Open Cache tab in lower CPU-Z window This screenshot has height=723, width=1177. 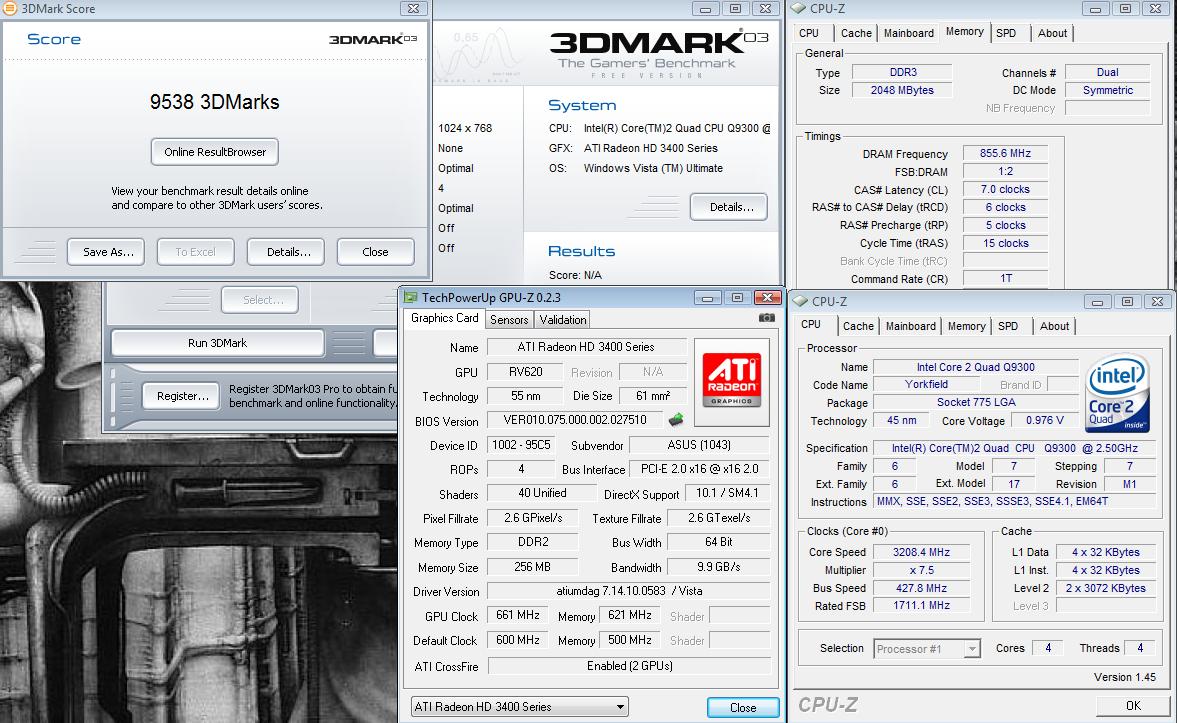point(858,326)
